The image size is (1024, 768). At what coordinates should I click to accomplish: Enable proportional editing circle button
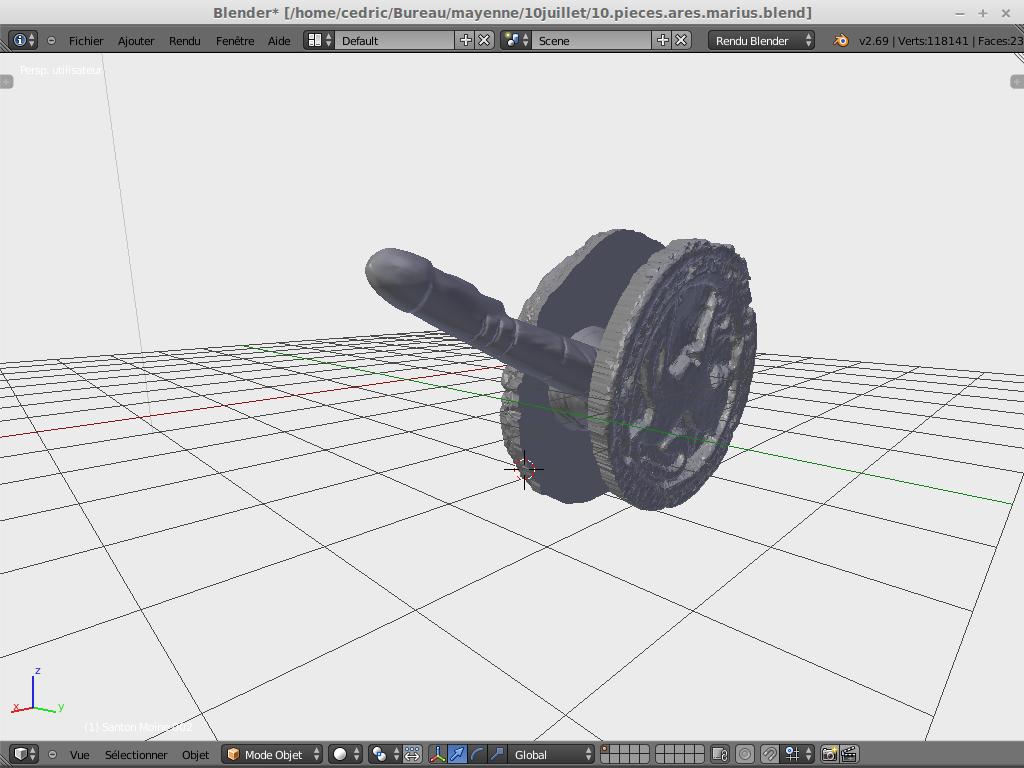(745, 754)
